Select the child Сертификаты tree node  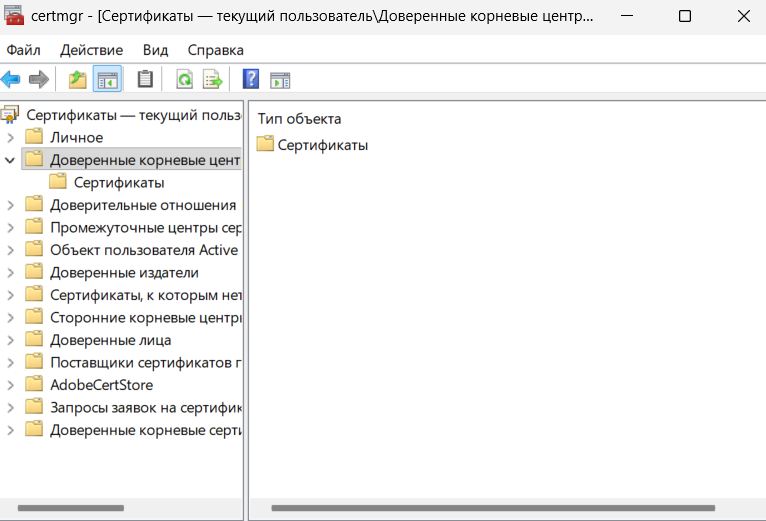click(119, 182)
